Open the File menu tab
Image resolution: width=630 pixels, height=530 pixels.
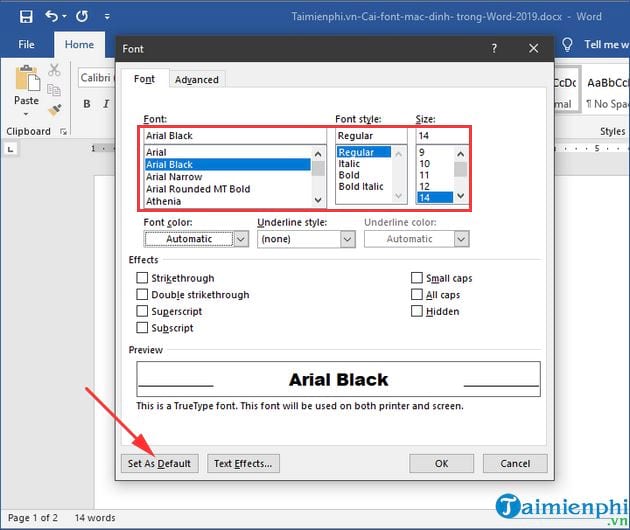(x=27, y=44)
